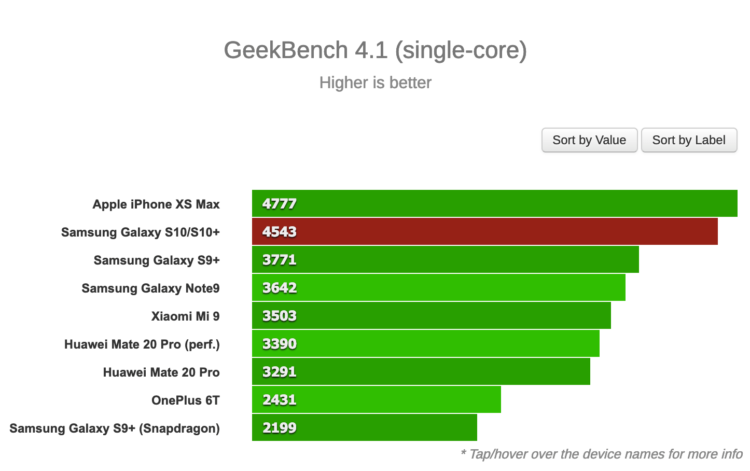This screenshot has height=471, width=750.
Task: Select the 2431 bar for OnePlus 6T
Action: tap(376, 400)
